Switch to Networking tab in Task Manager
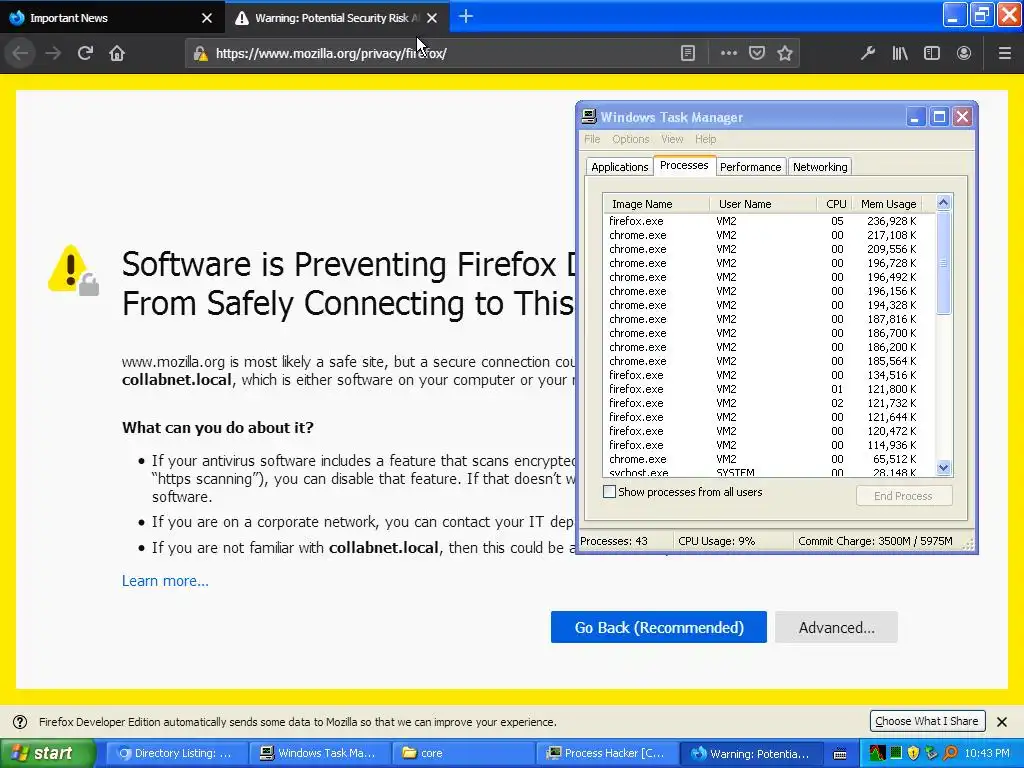 click(820, 167)
